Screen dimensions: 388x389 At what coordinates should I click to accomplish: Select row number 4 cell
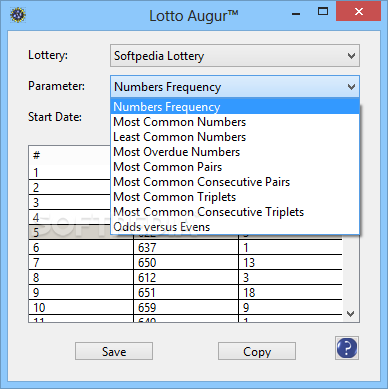tap(69, 217)
